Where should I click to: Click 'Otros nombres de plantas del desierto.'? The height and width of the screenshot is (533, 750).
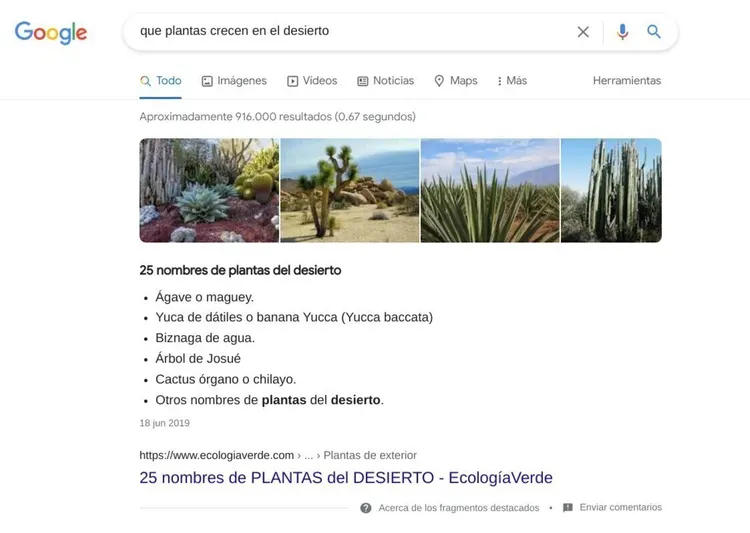[x=269, y=400]
